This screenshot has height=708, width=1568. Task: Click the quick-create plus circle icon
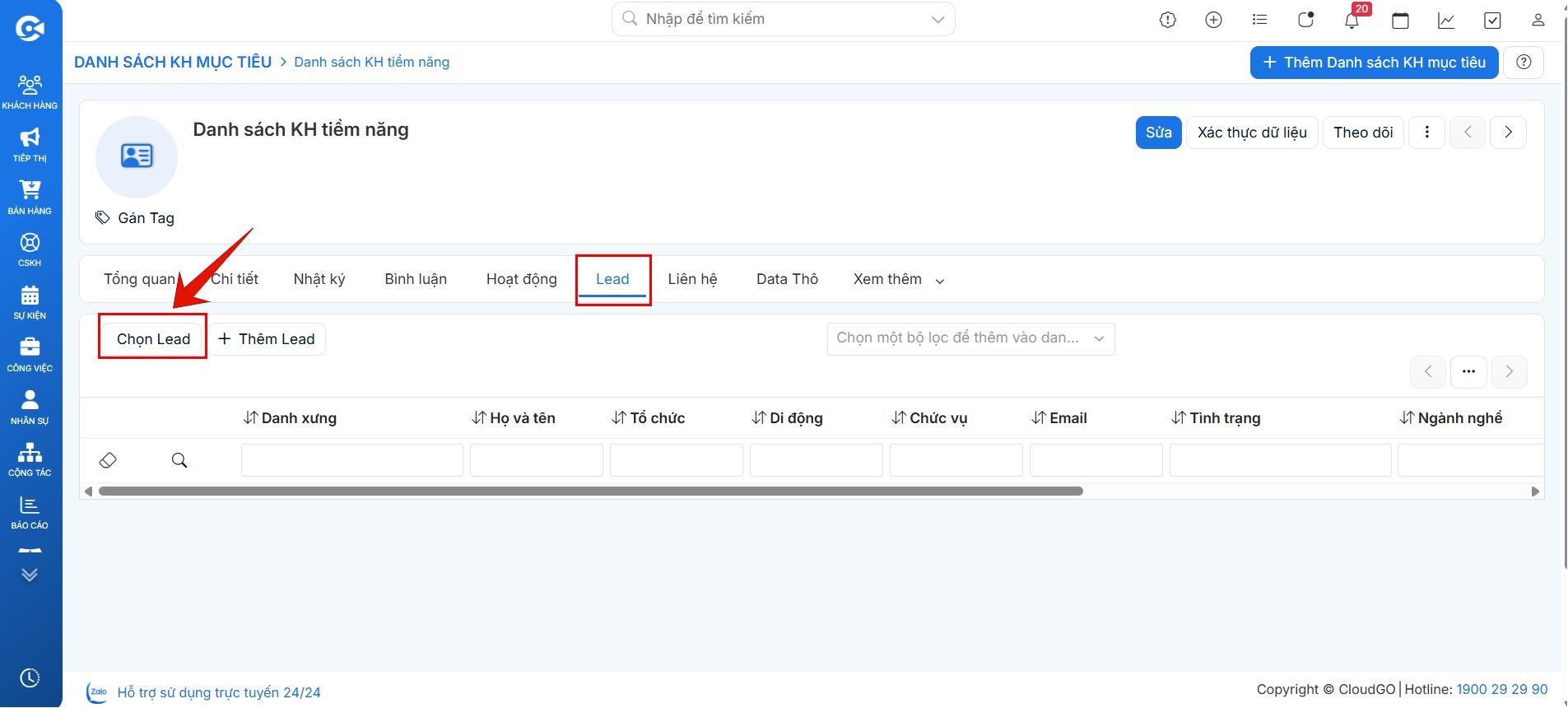click(x=1213, y=20)
